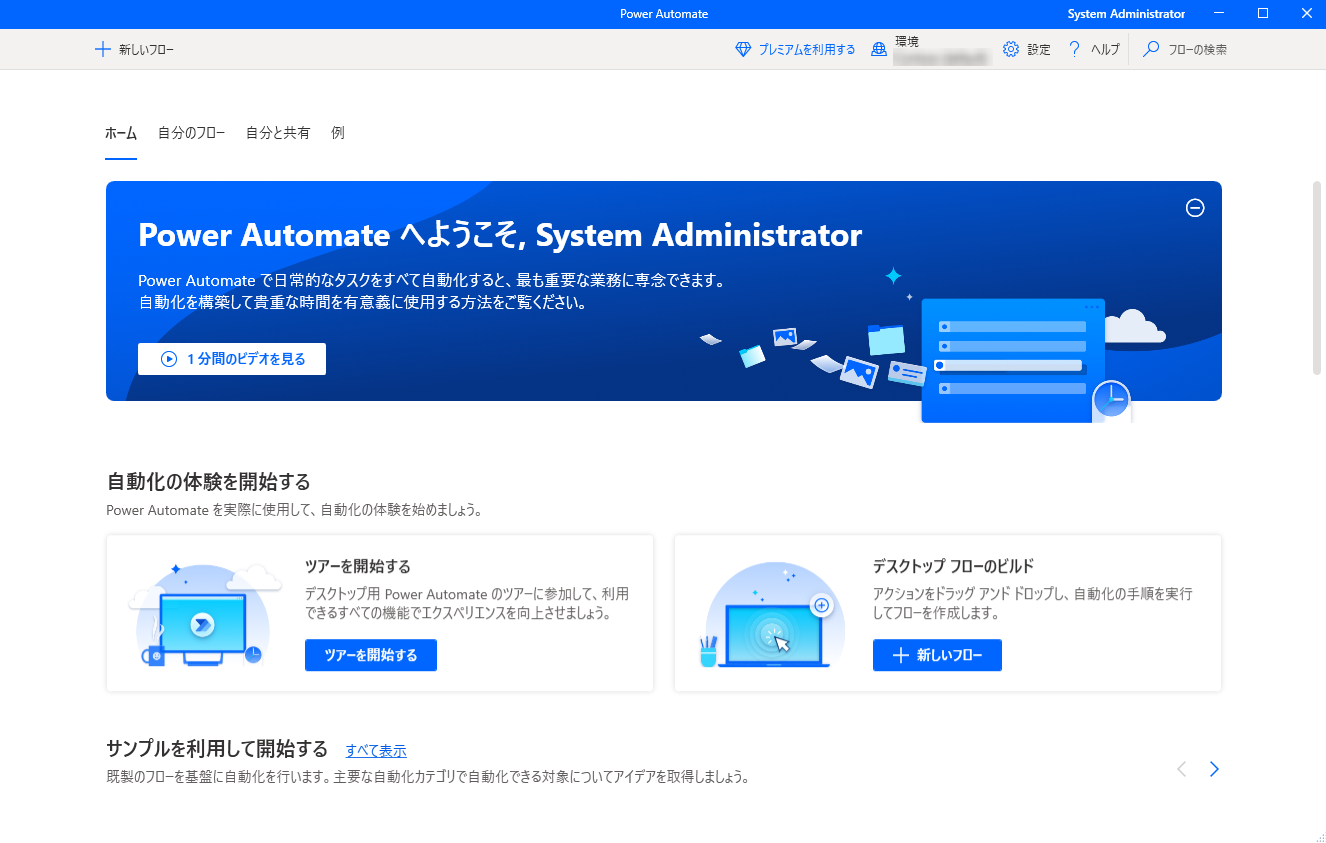Click the ヘルプ question mark icon
1326x843 pixels.
(x=1075, y=49)
